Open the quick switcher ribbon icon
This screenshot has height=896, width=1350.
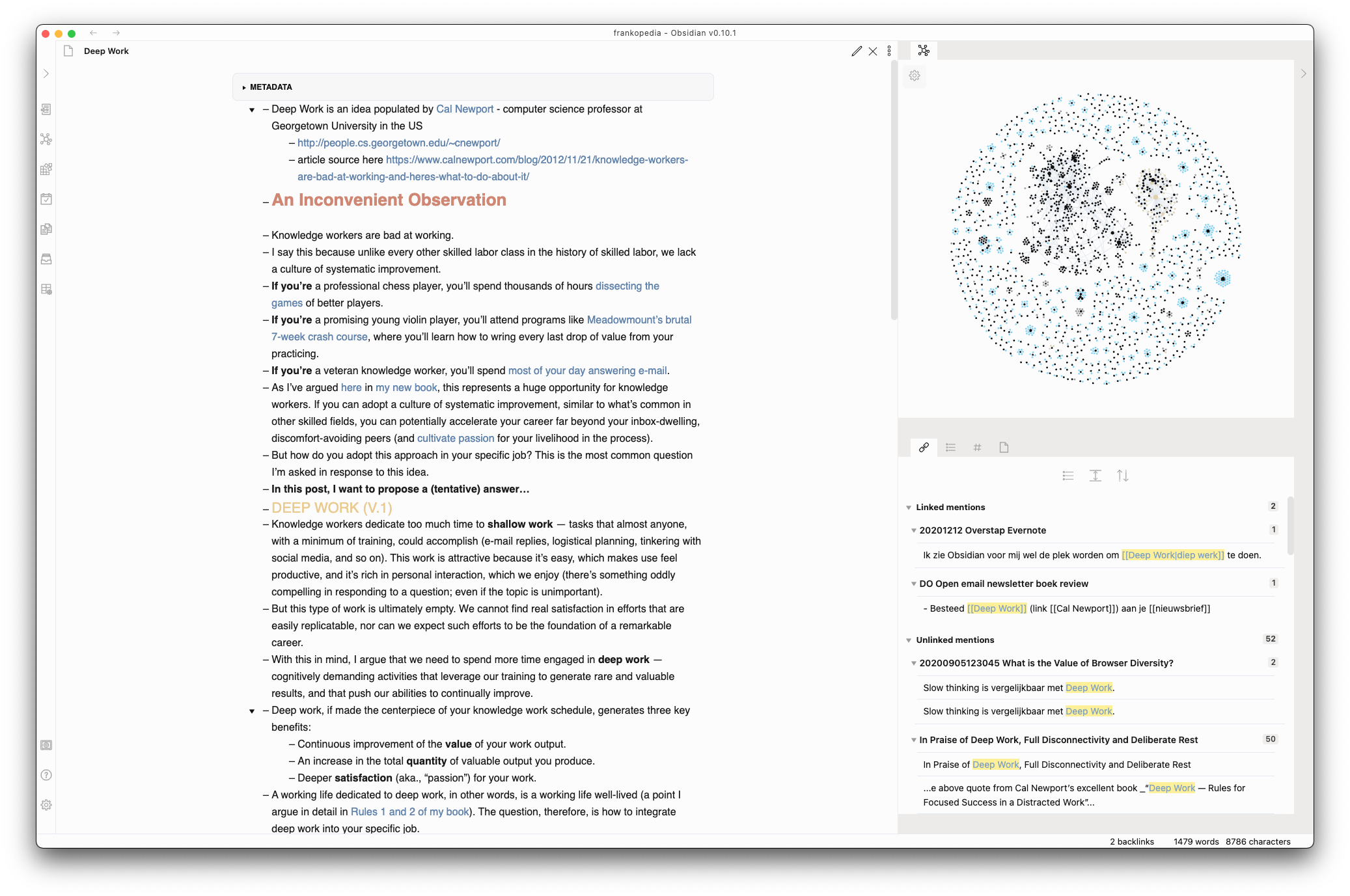pyautogui.click(x=46, y=109)
